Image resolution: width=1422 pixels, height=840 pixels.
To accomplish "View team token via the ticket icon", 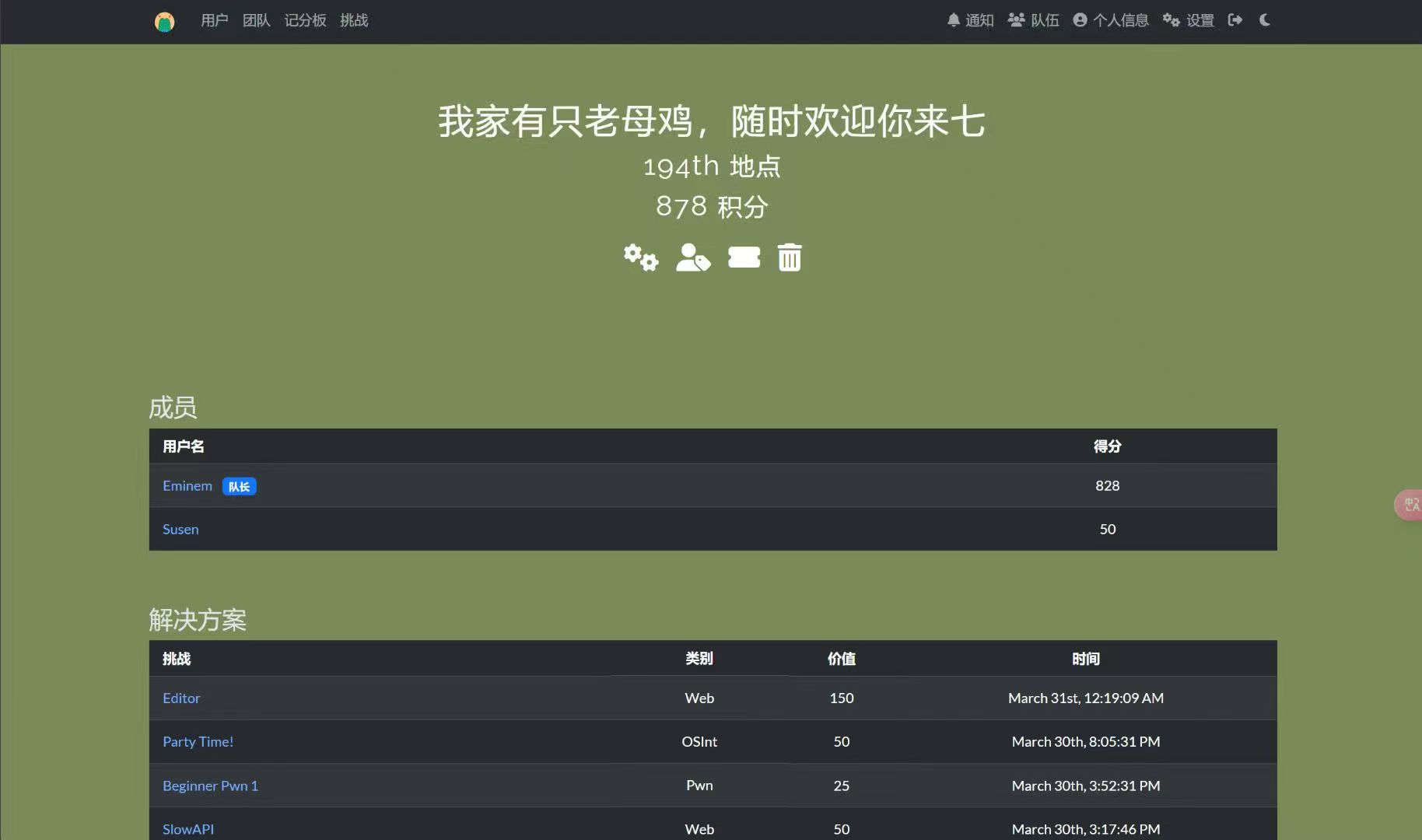I will click(x=744, y=257).
